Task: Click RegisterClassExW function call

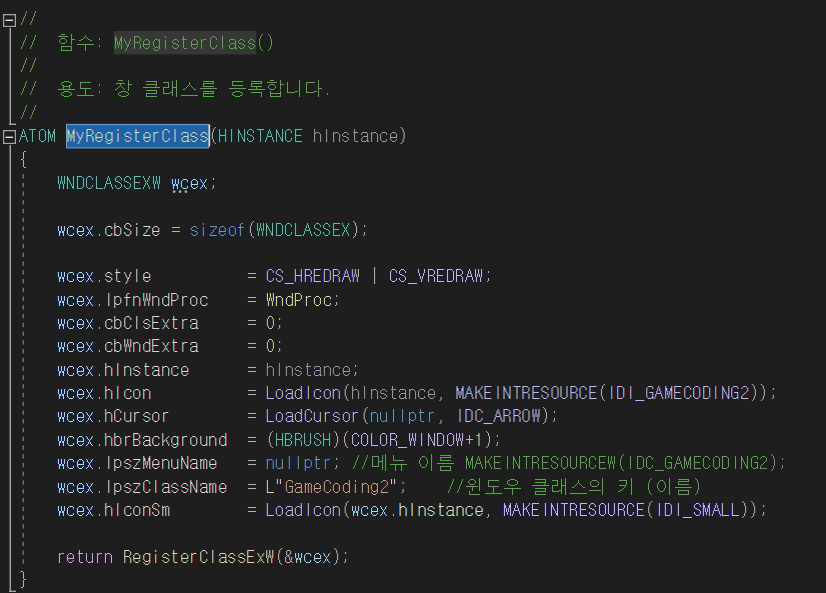Action: pyautogui.click(x=199, y=557)
